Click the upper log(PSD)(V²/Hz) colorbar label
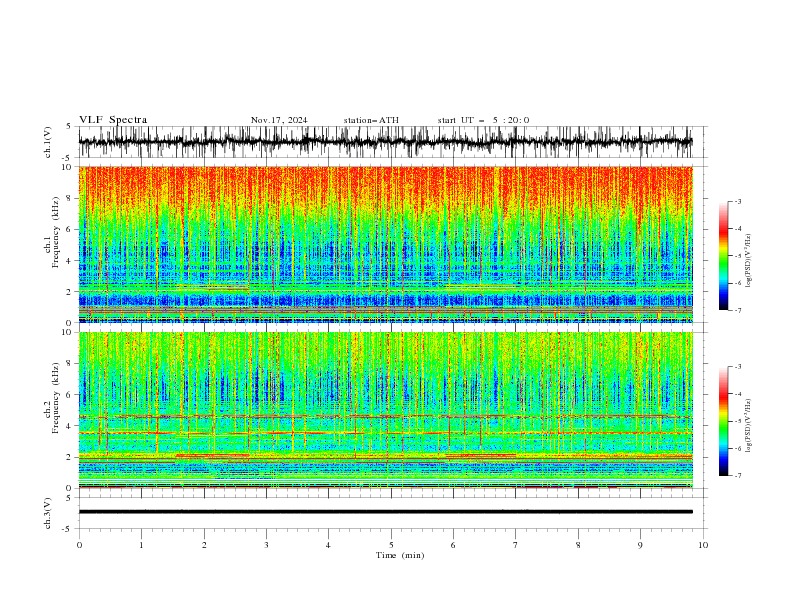This screenshot has width=792, height=612. tap(748, 261)
